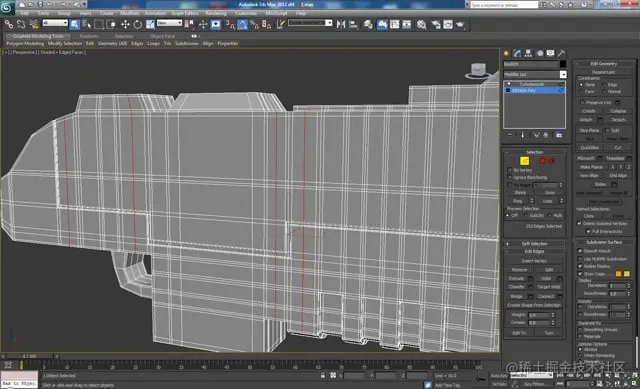This screenshot has height=389, width=640.
Task: Switch to the Utilities command panel
Action: 562,53
